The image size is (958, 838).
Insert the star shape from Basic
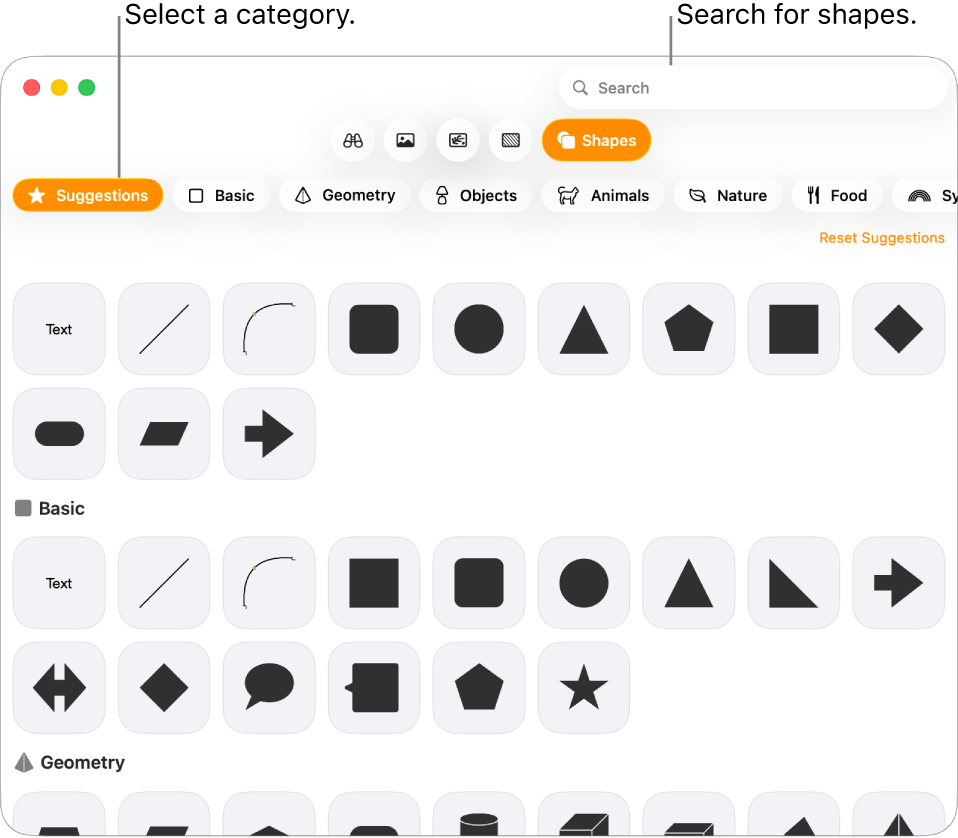pyautogui.click(x=583, y=687)
